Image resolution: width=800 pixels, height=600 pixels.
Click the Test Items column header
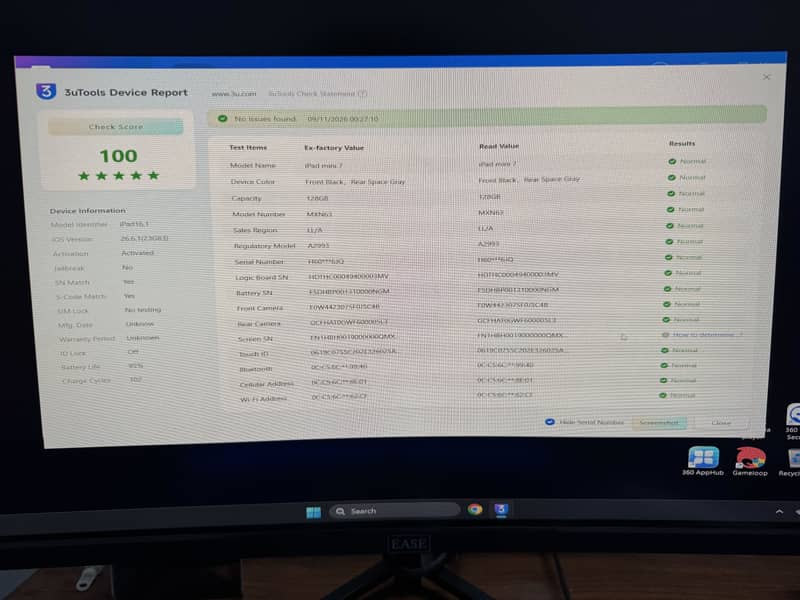[248, 147]
